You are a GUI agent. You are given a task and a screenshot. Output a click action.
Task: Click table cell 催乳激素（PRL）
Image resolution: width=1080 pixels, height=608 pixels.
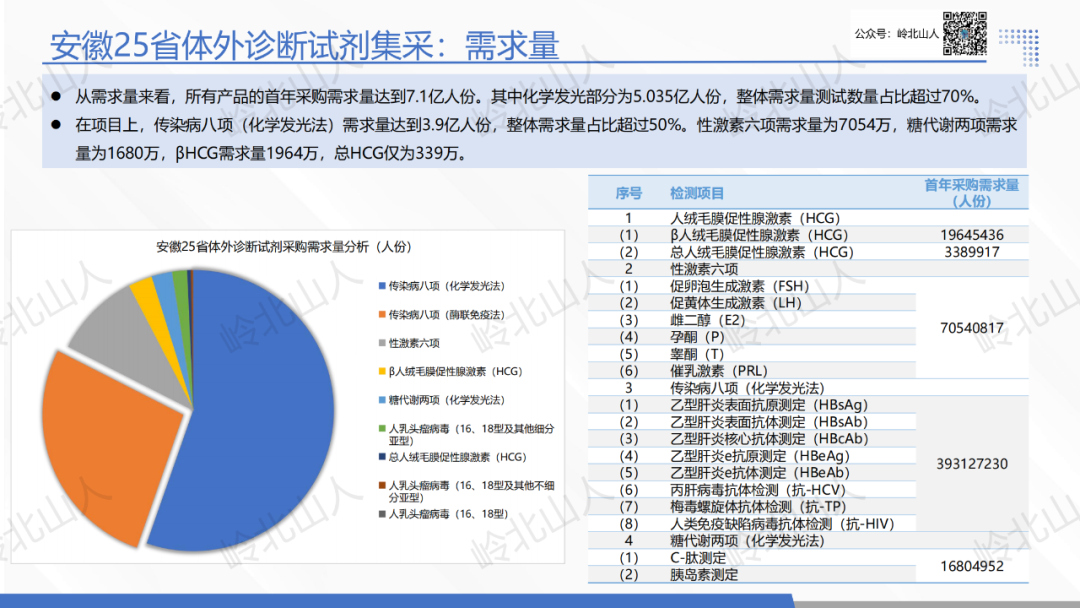click(719, 370)
